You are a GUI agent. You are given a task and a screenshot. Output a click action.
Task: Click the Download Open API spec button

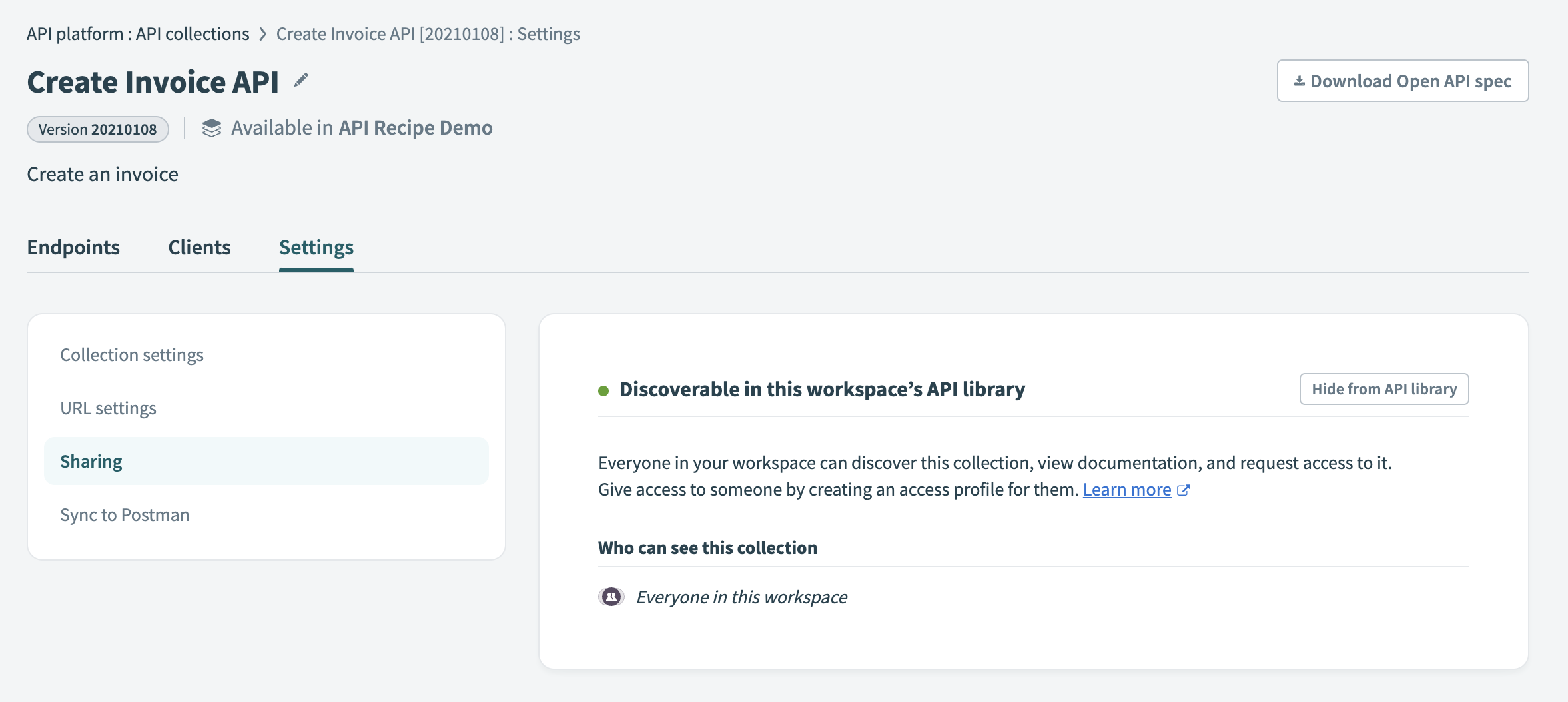pos(1402,81)
